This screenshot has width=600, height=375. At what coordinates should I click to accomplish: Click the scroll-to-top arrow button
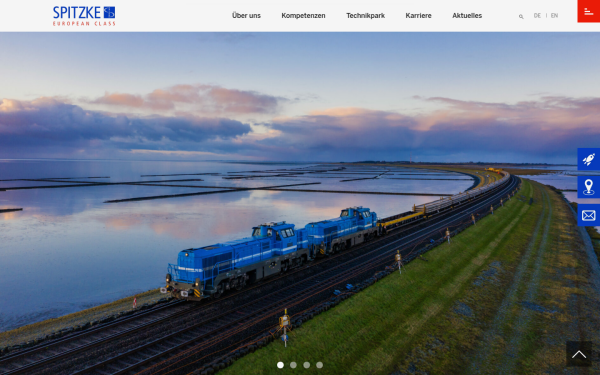[x=579, y=354]
